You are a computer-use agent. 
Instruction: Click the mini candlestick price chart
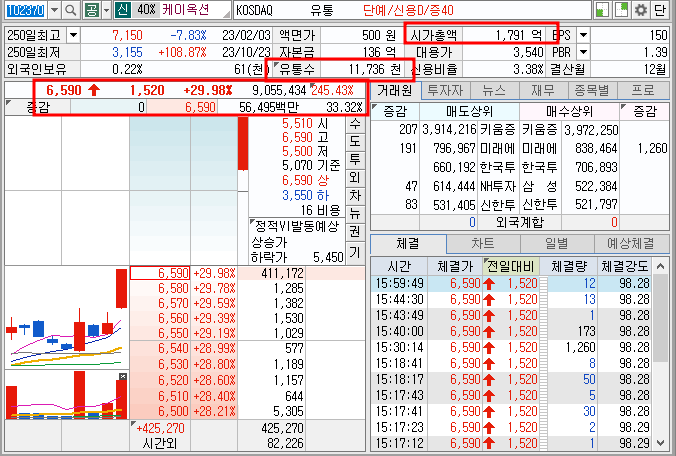(67, 317)
